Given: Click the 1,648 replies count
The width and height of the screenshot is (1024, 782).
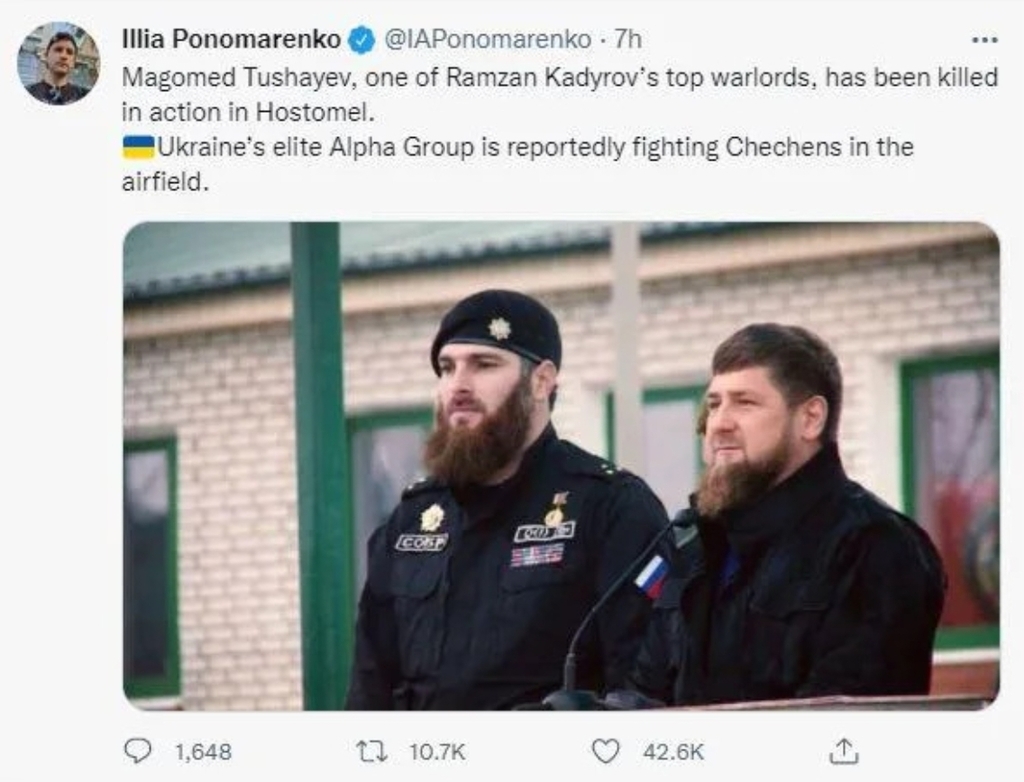Looking at the screenshot, I should pos(203,752).
